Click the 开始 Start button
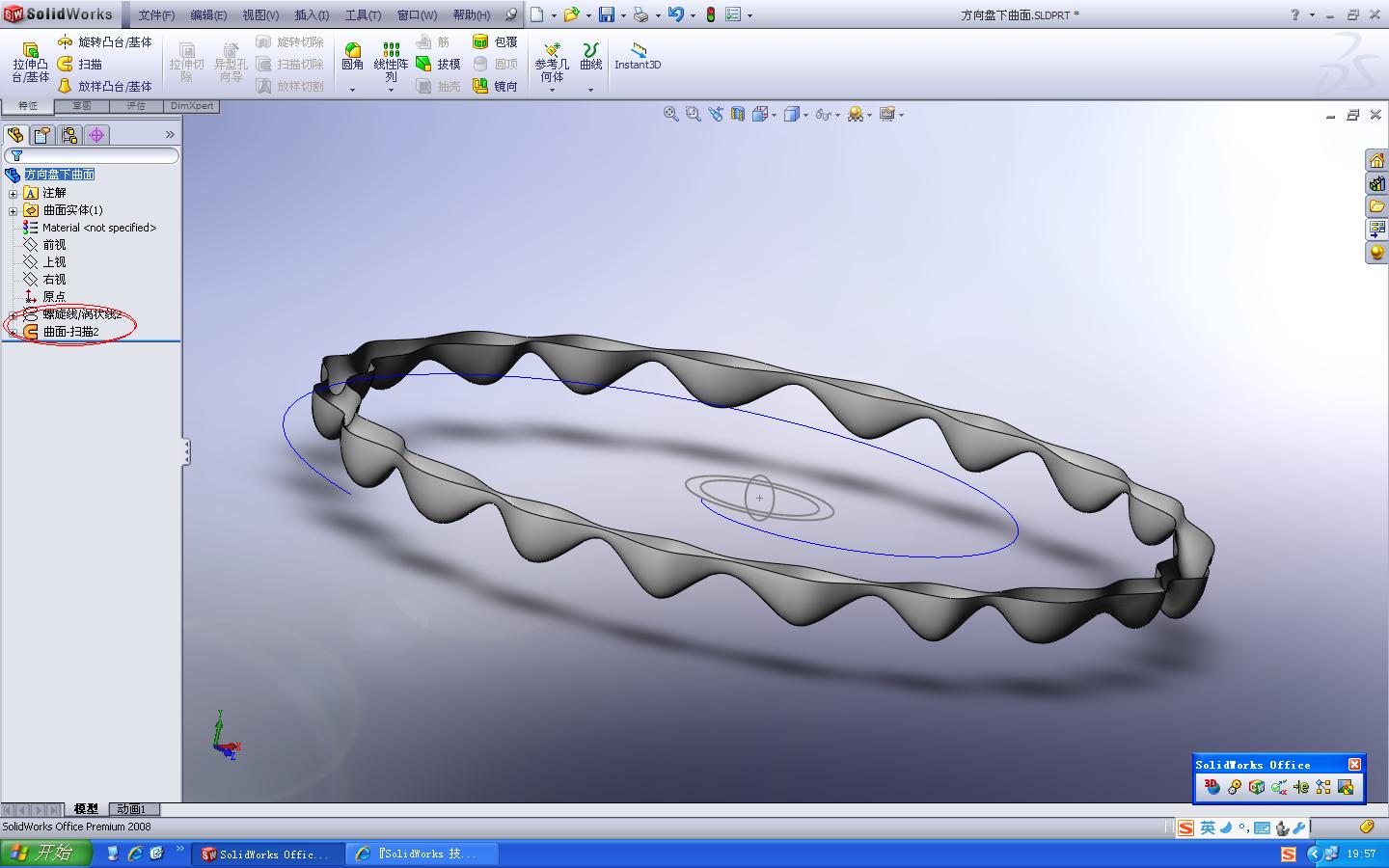Image resolution: width=1389 pixels, height=868 pixels. click(x=46, y=854)
